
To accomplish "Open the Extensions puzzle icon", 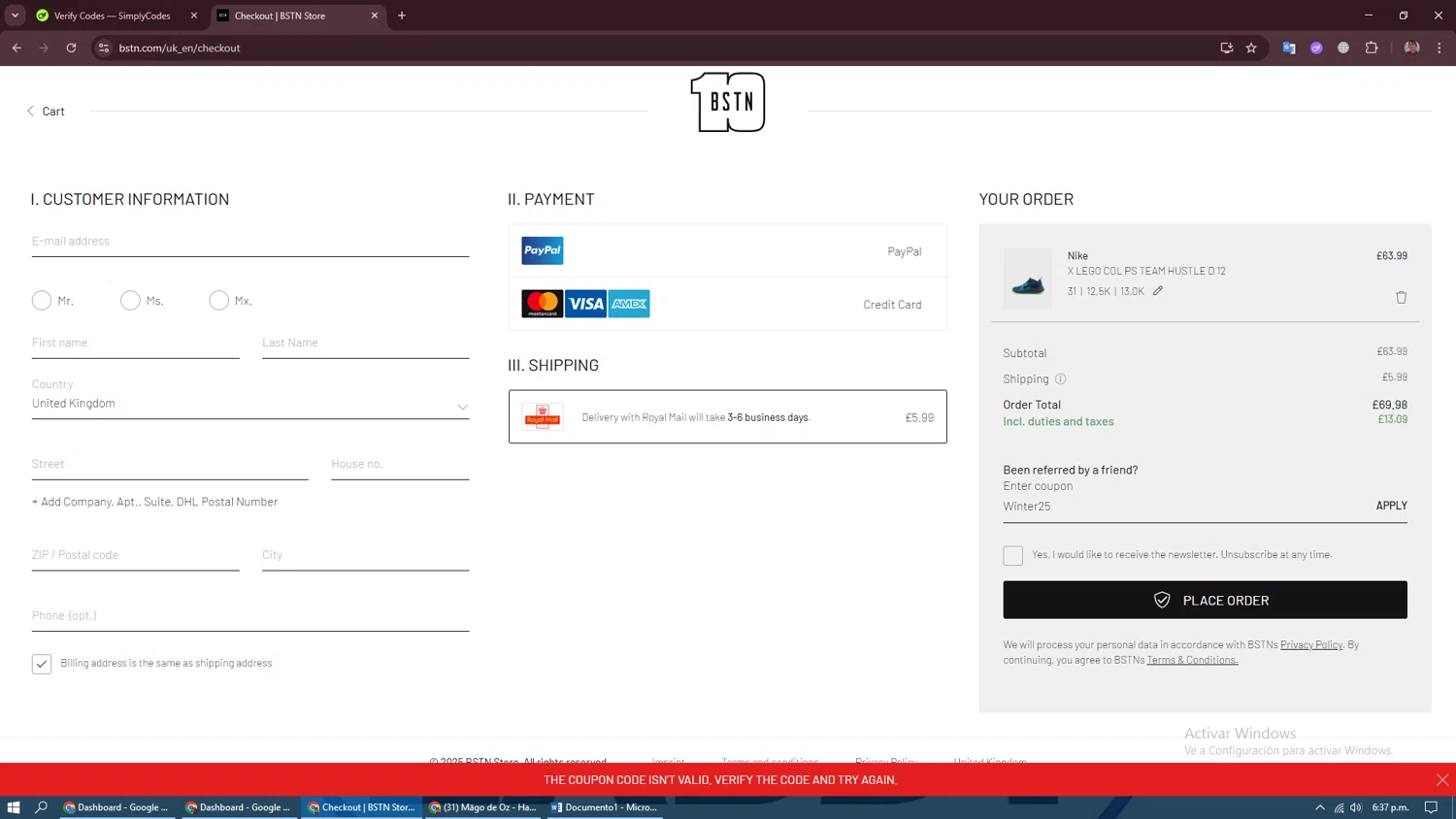I will coord(1372,48).
